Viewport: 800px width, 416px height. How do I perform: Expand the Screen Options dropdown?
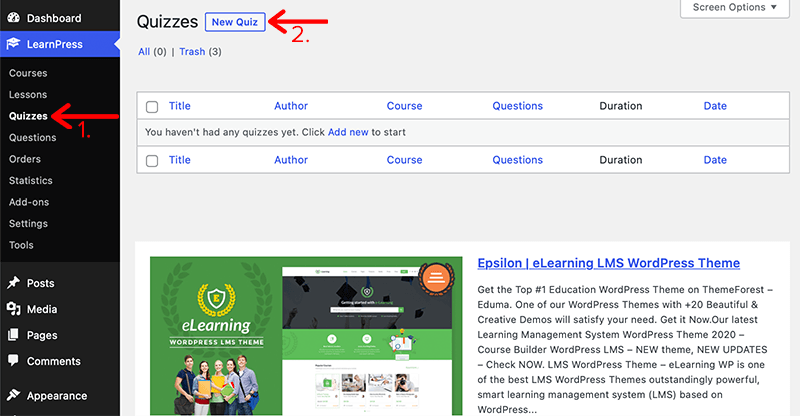tap(735, 8)
